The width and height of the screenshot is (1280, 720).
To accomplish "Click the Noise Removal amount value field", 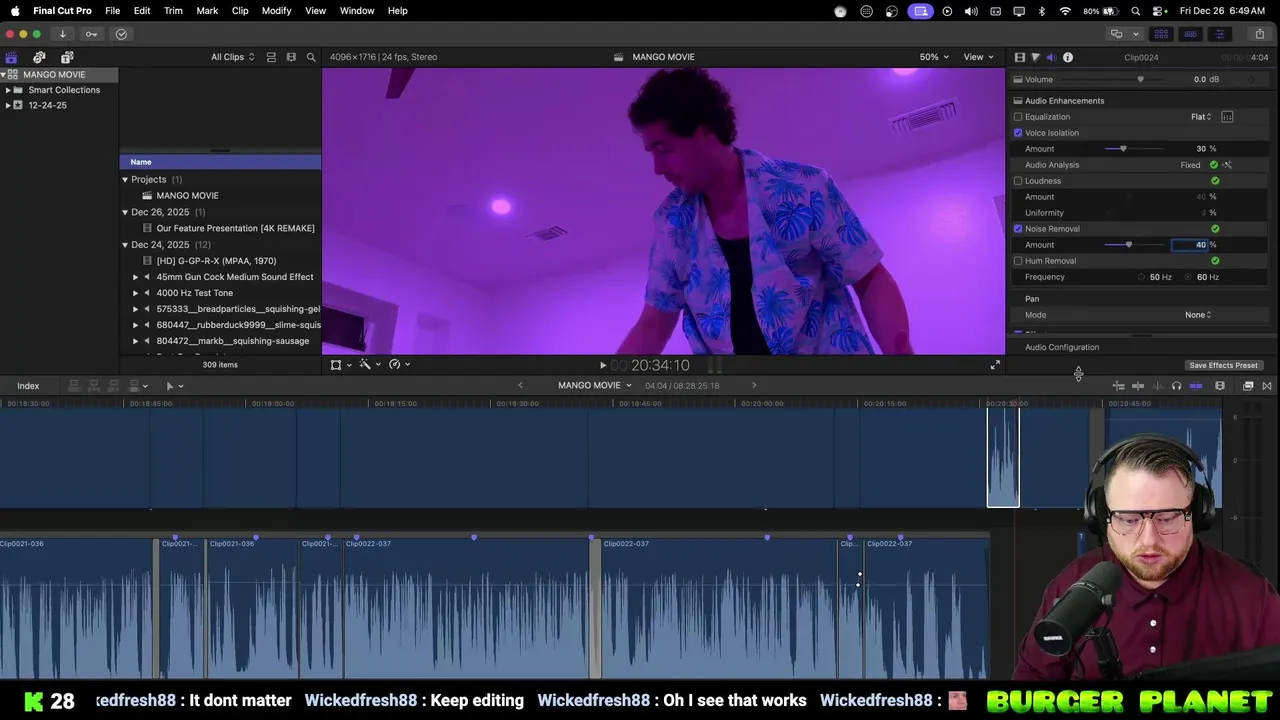I will (x=1190, y=245).
